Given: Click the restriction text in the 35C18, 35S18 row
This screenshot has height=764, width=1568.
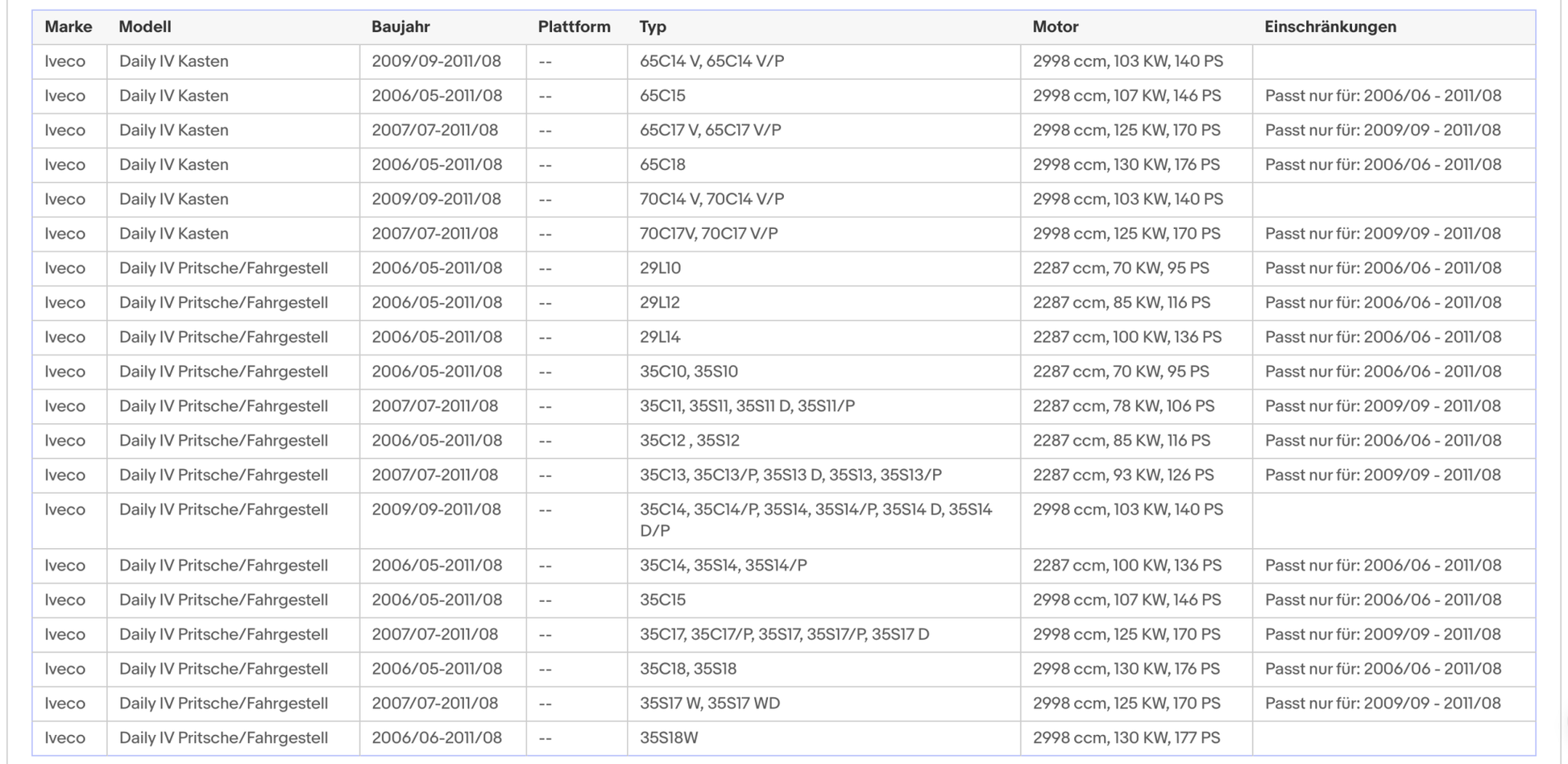Looking at the screenshot, I should click(x=1383, y=670).
